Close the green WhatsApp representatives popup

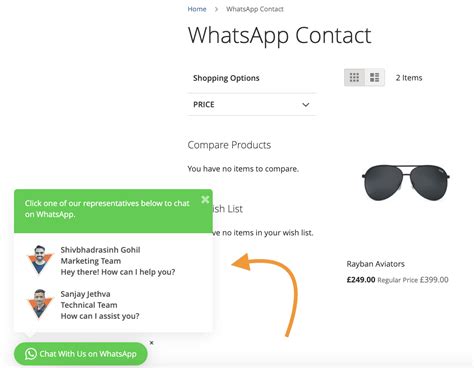pos(205,199)
